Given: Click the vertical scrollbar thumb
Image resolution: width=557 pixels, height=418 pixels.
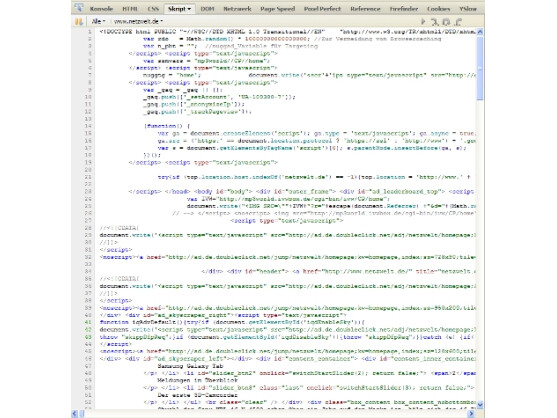Looking at the screenshot, I should [480, 68].
